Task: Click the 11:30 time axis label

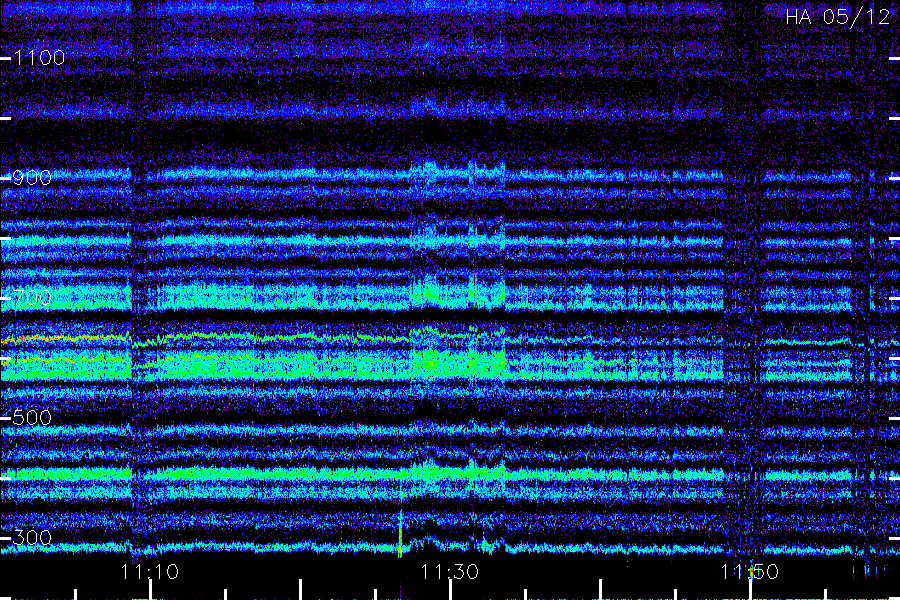Action: coord(449,571)
